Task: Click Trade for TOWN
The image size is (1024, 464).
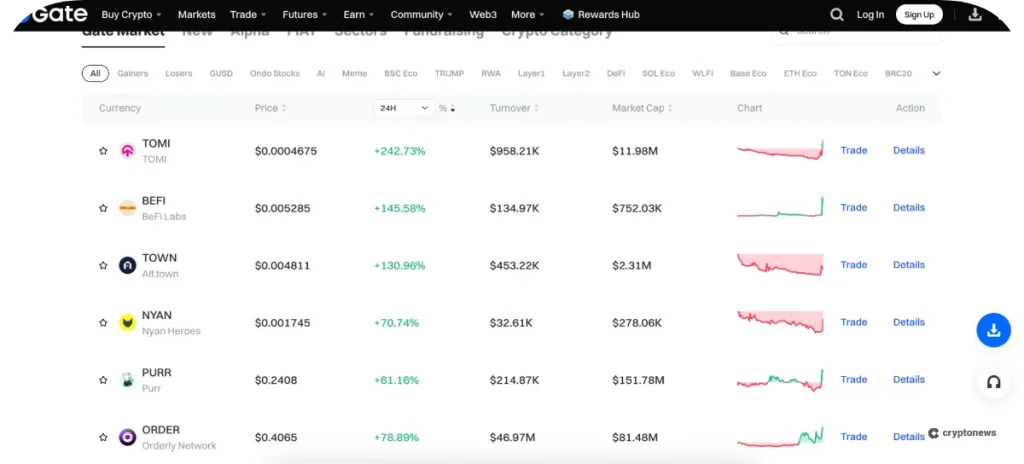Action: pos(854,265)
